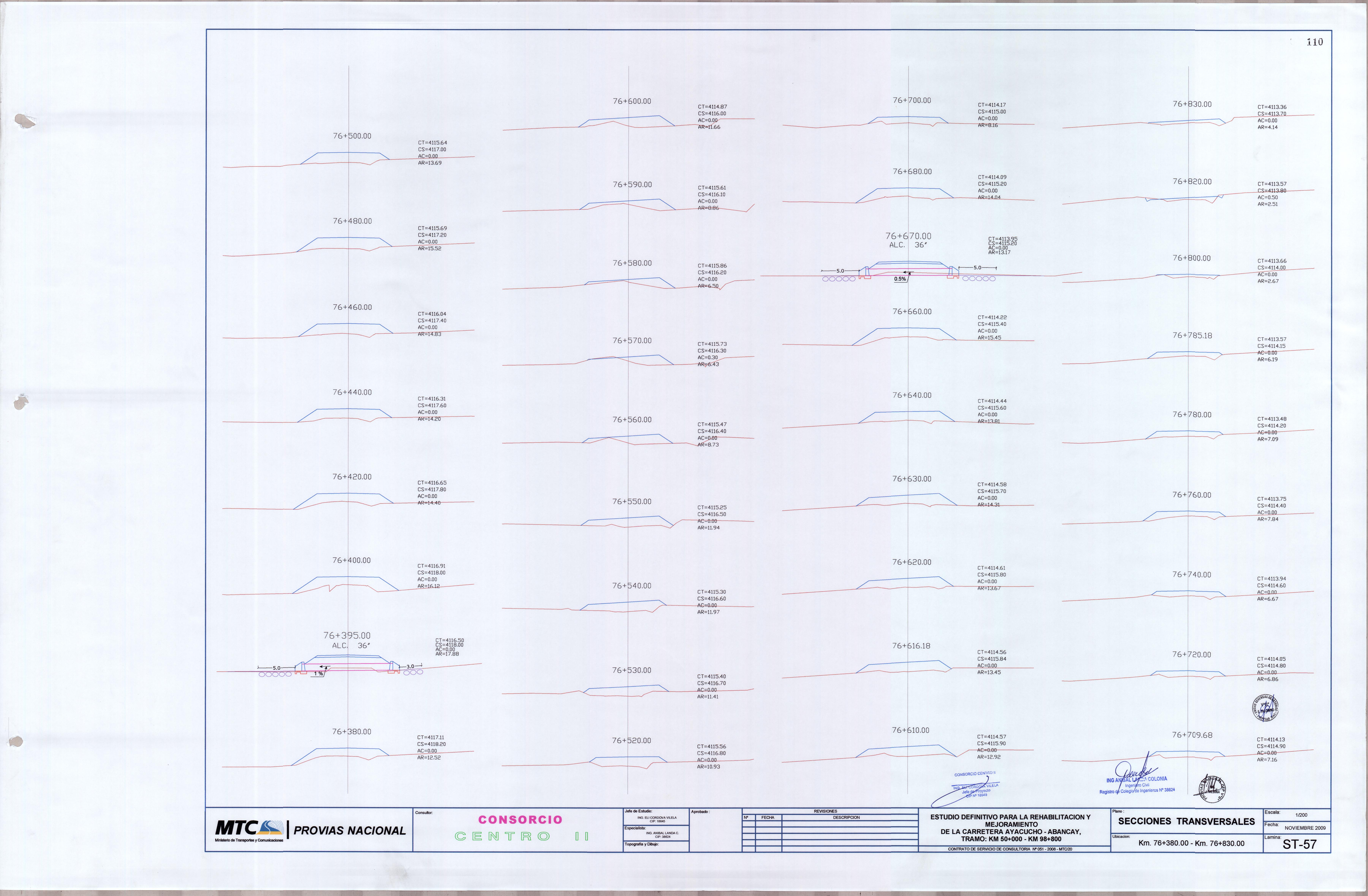Click section label '76+740.00'

1191,575
